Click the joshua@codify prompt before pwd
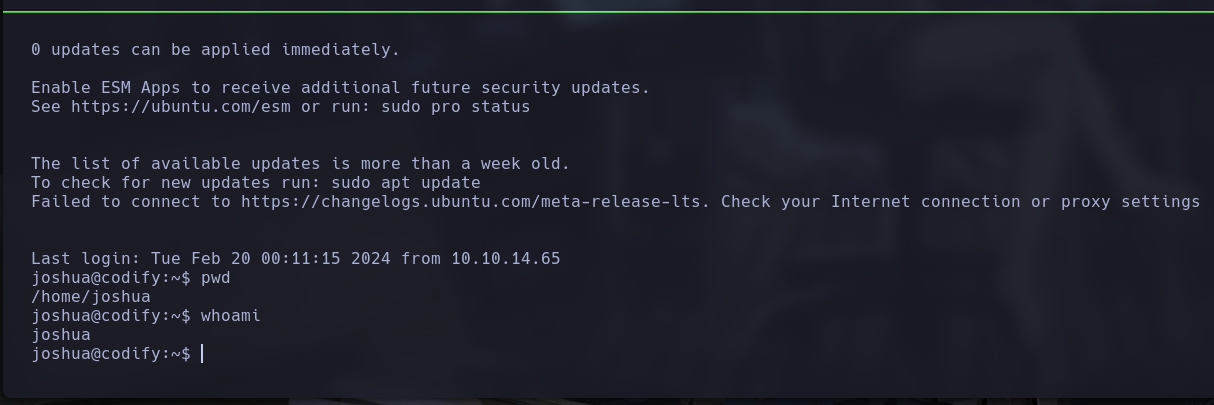 pyautogui.click(x=110, y=278)
